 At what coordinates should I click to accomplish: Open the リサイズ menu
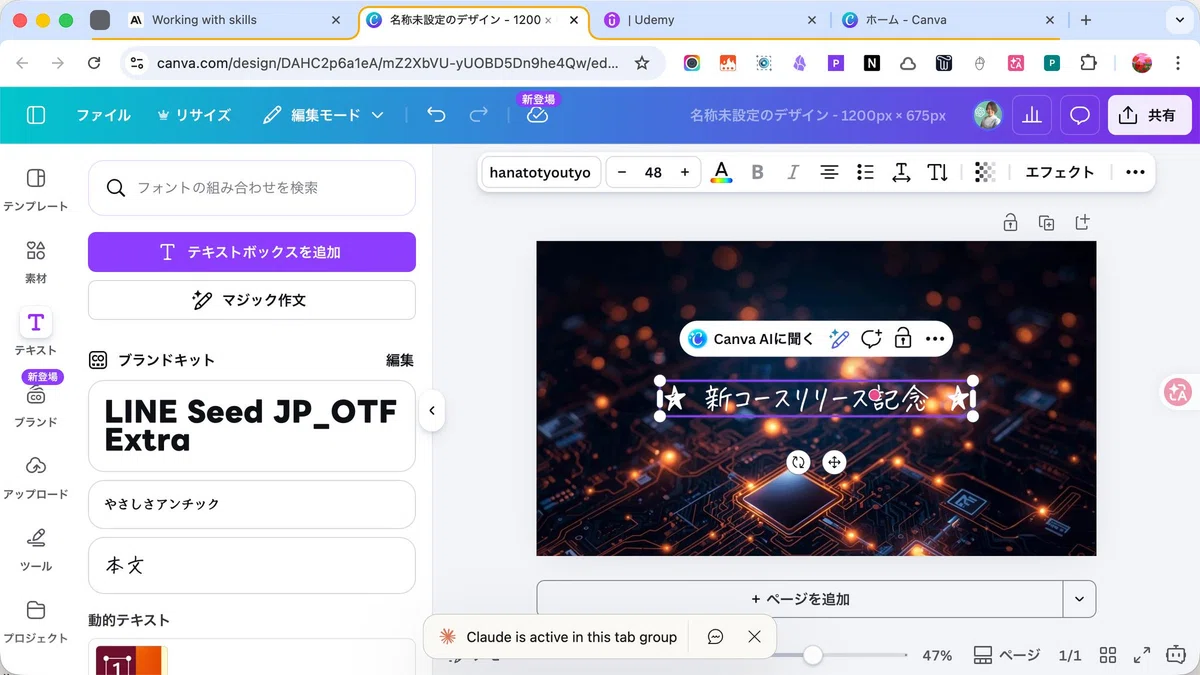click(x=194, y=115)
